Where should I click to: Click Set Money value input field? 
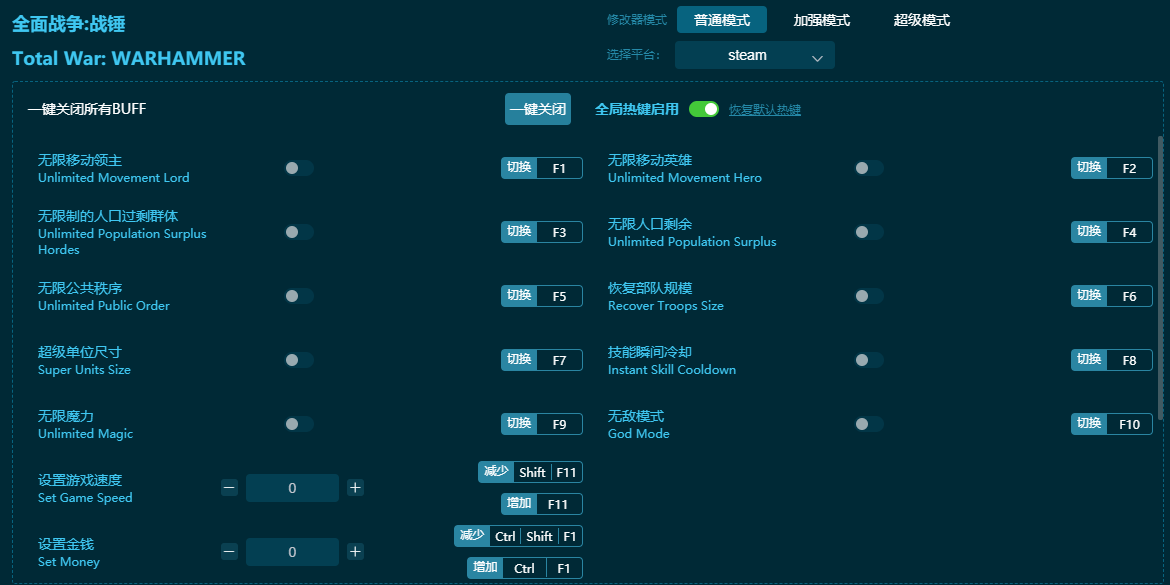pos(292,552)
